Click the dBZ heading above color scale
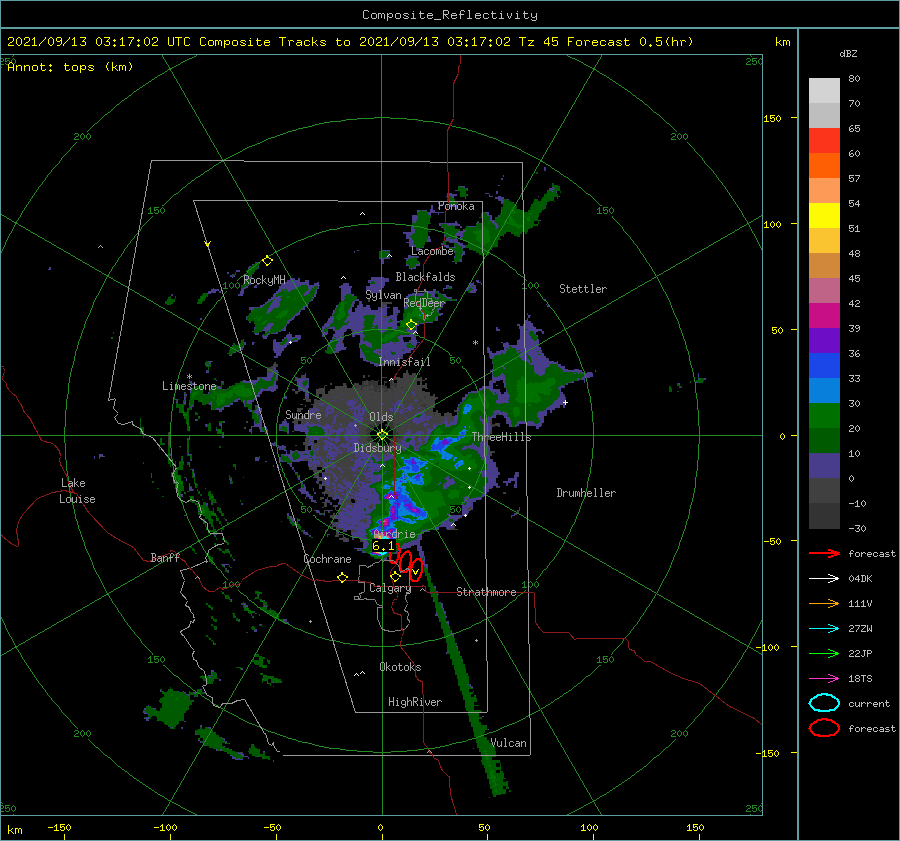The width and height of the screenshot is (900, 841). pyautogui.click(x=848, y=53)
